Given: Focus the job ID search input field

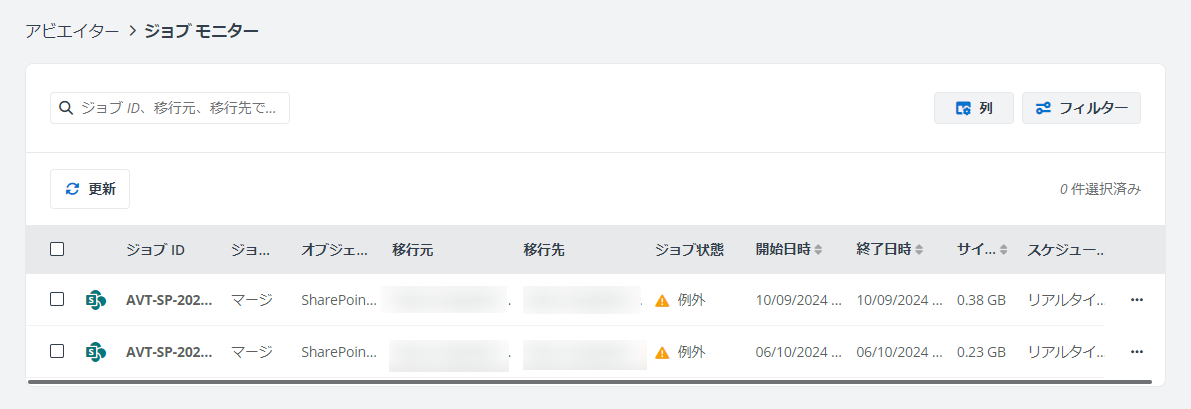Looking at the screenshot, I should click(170, 108).
